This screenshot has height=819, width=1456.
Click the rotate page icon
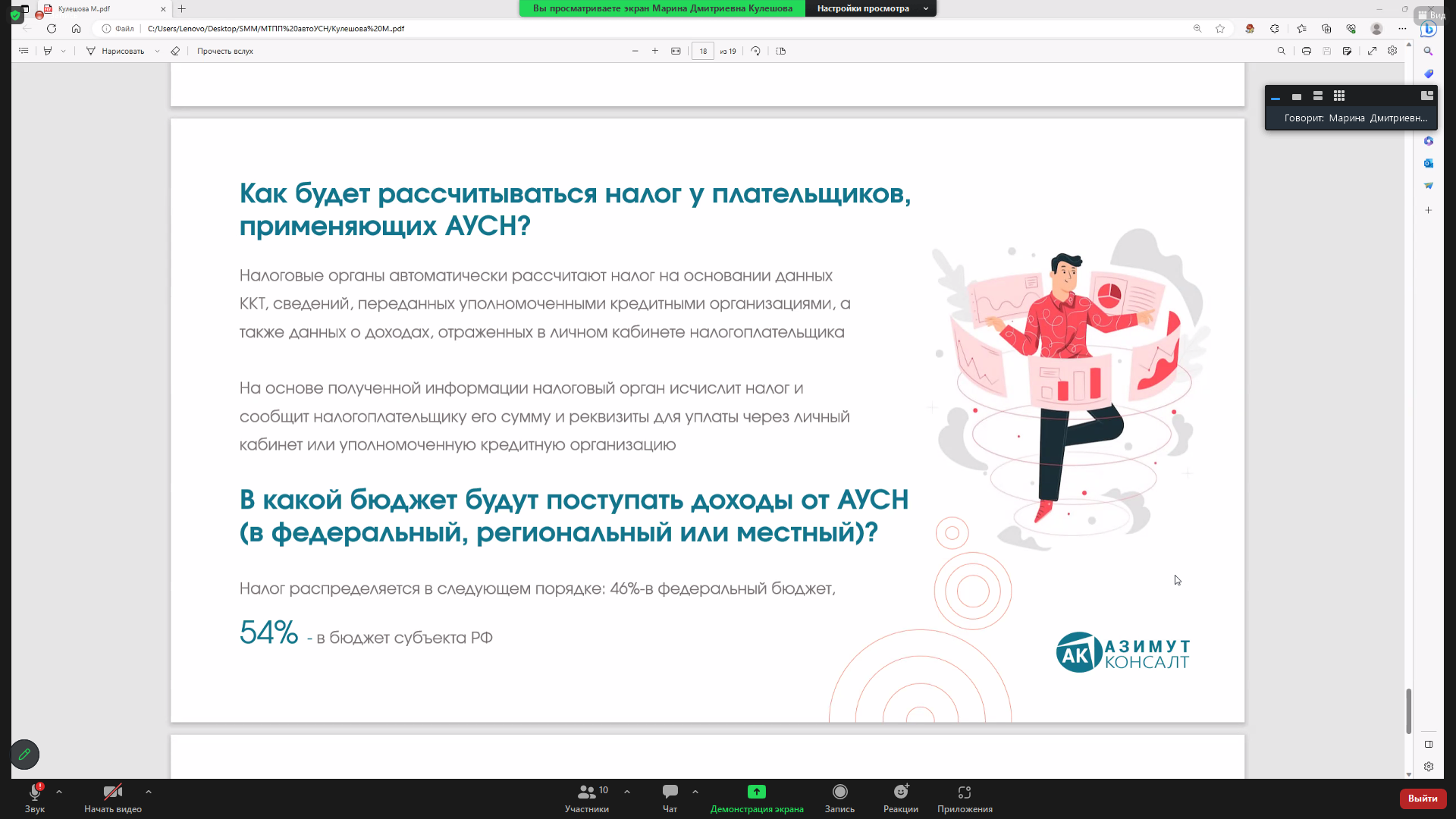coord(755,51)
